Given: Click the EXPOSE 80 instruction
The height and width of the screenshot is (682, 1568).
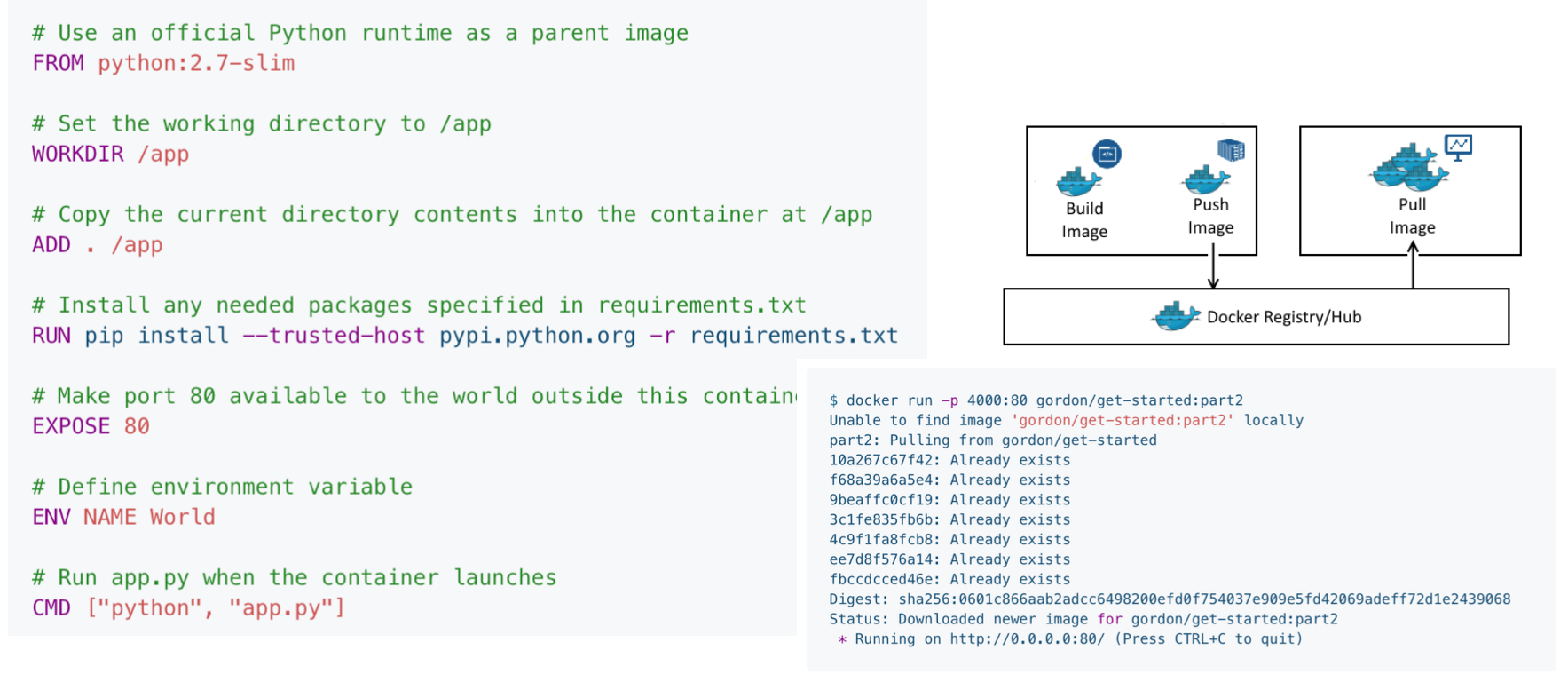Looking at the screenshot, I should click(91, 426).
